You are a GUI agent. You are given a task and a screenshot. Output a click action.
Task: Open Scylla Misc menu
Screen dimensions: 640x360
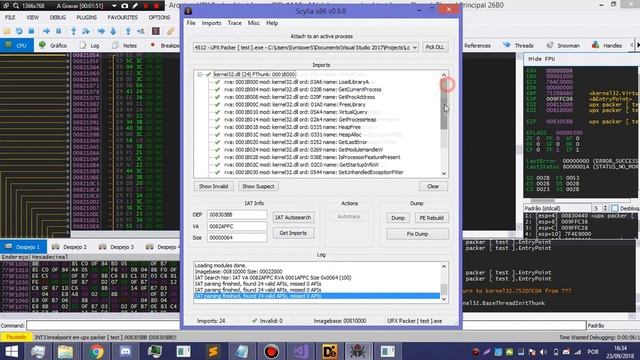tap(253, 23)
